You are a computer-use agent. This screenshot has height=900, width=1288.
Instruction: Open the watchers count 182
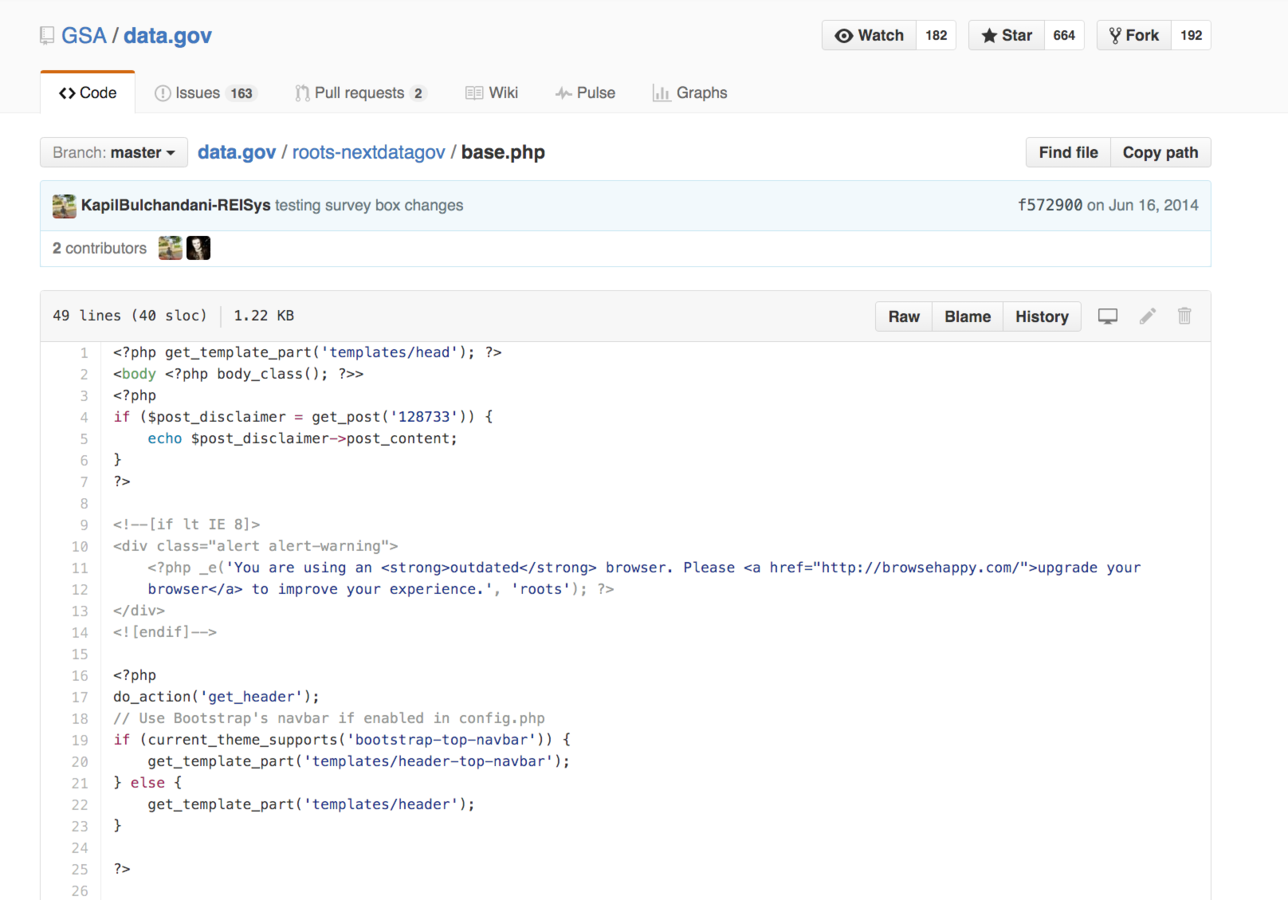coord(936,35)
